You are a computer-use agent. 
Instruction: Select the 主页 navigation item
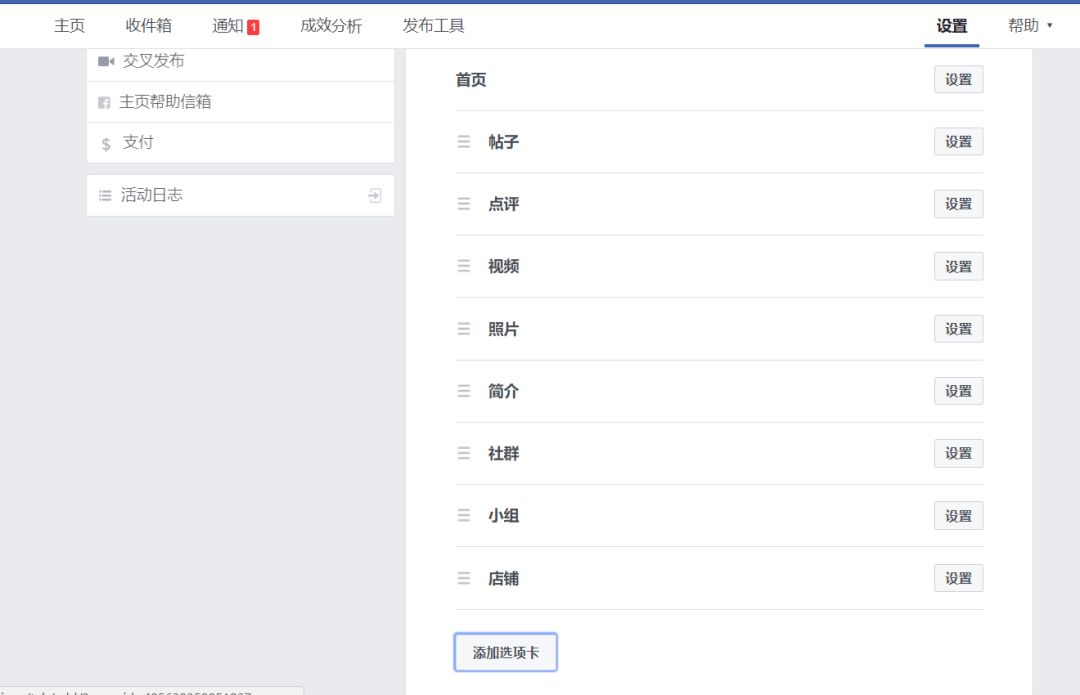[x=69, y=26]
